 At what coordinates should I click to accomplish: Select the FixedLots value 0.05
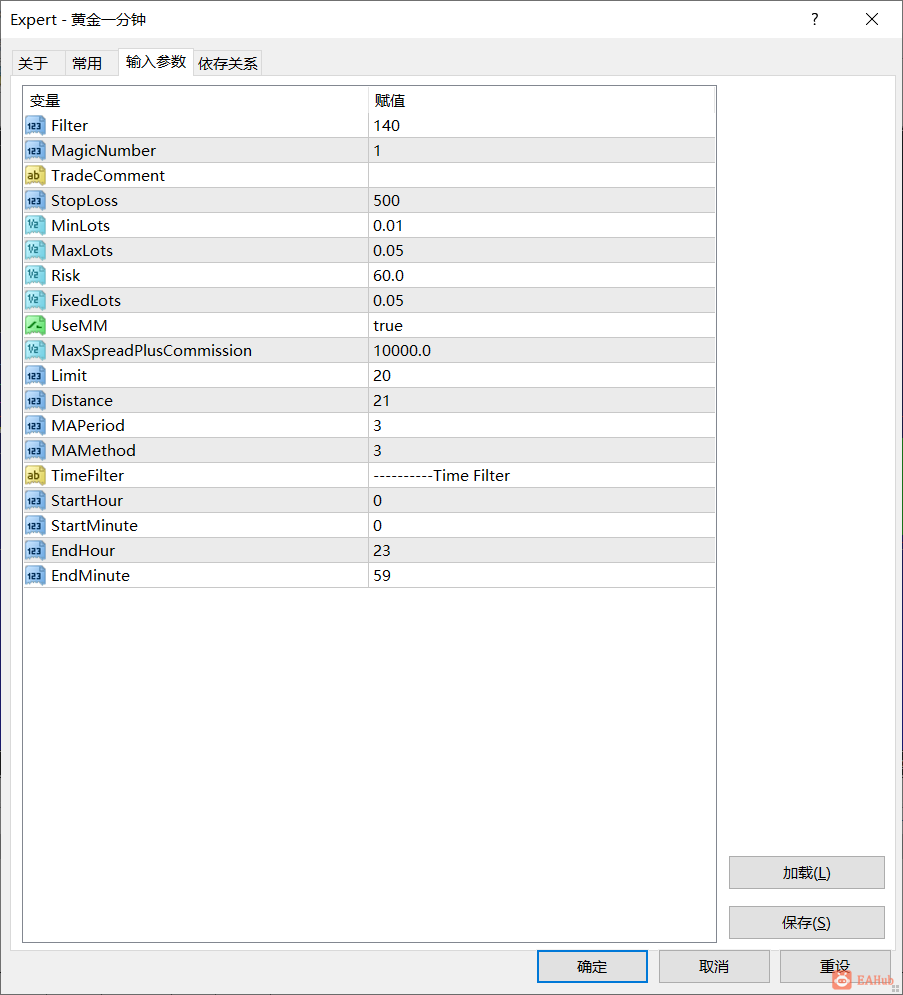tap(388, 301)
